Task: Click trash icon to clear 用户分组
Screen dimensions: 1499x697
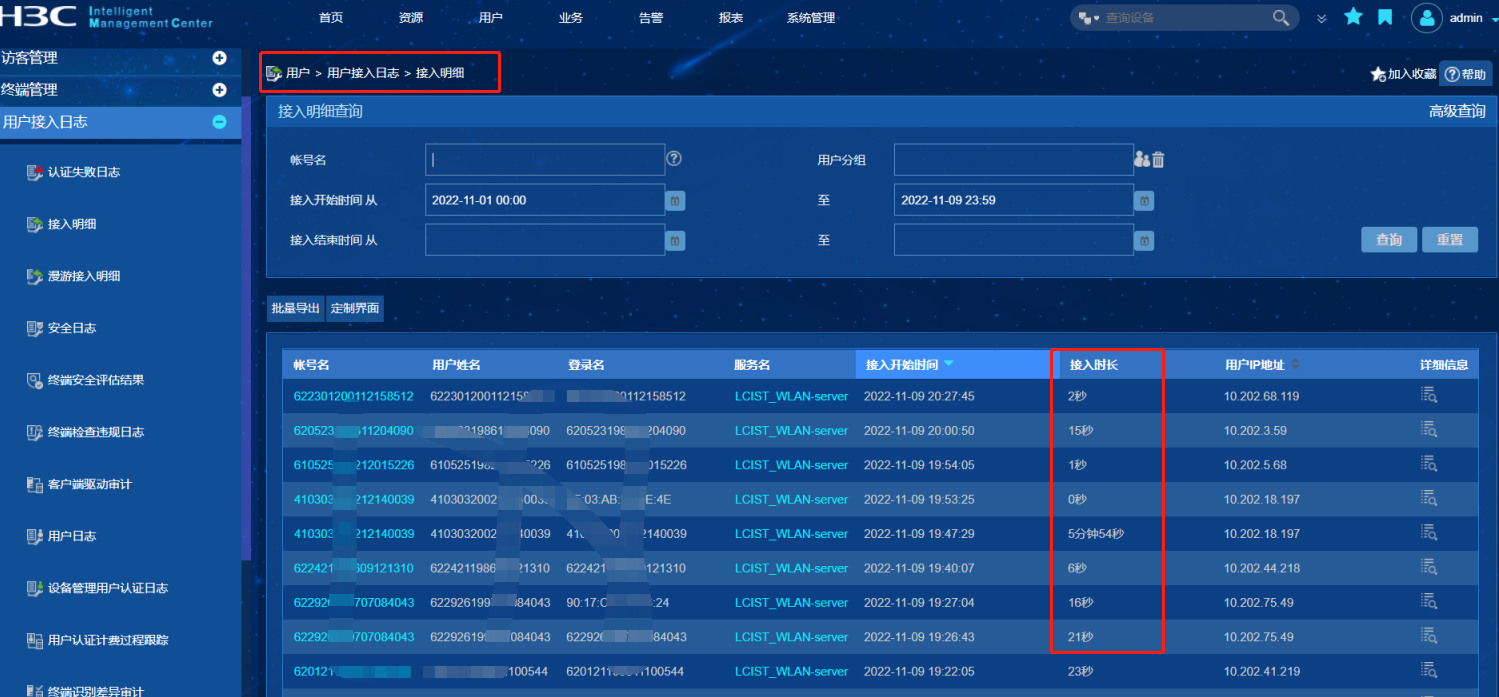Action: (1158, 159)
